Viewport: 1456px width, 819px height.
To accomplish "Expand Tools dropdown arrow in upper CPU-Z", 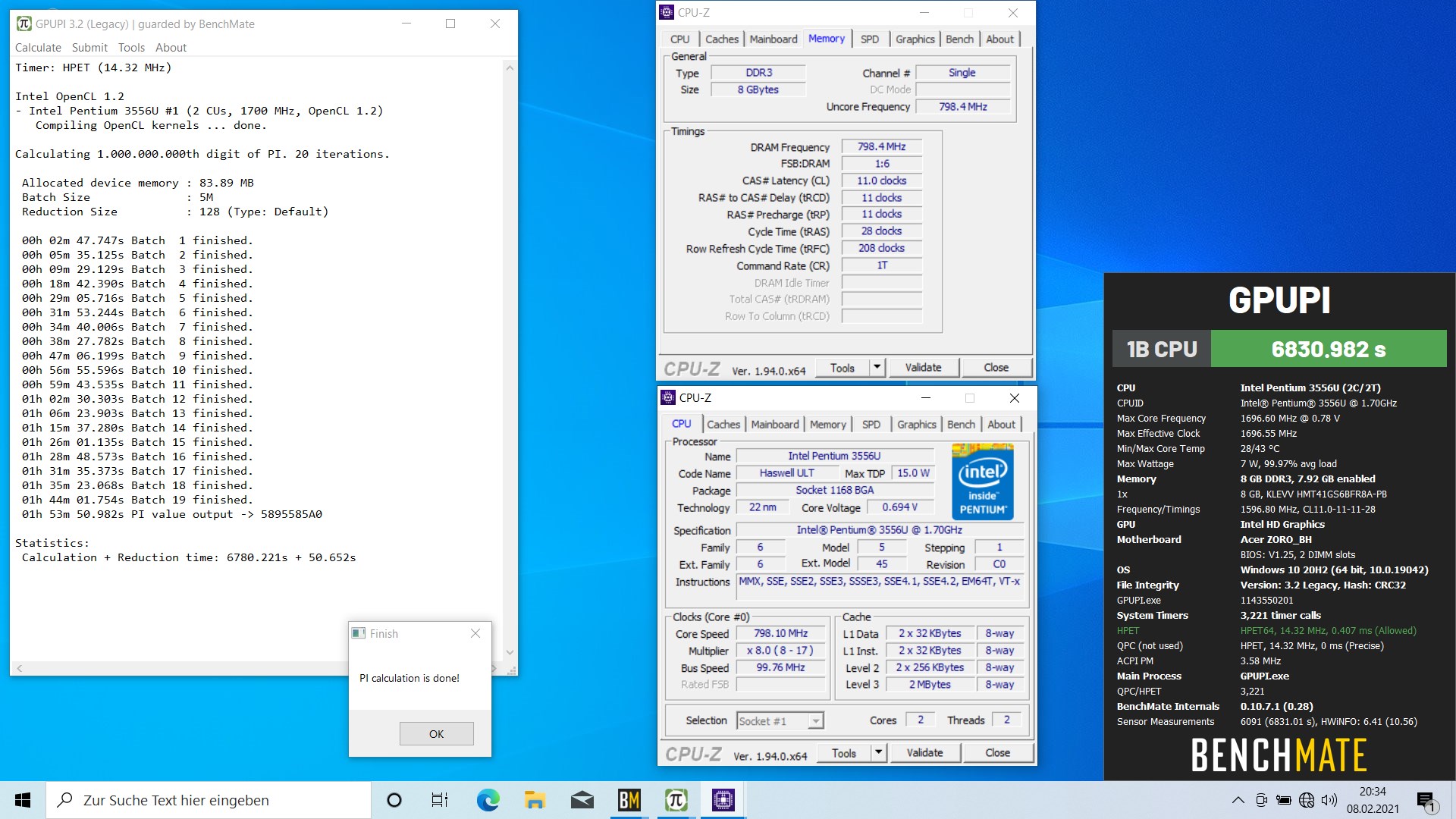I will click(x=877, y=368).
